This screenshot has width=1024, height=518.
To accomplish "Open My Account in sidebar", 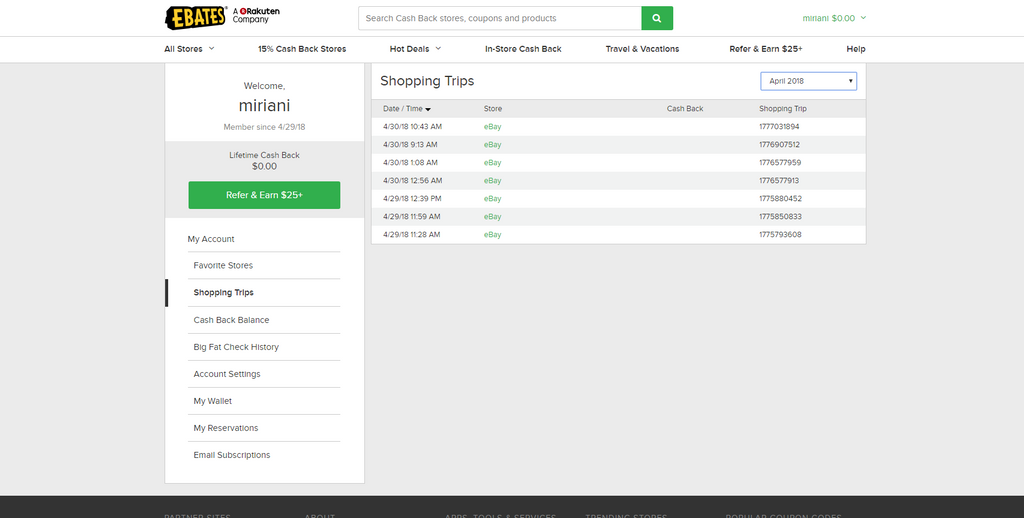I will [211, 239].
